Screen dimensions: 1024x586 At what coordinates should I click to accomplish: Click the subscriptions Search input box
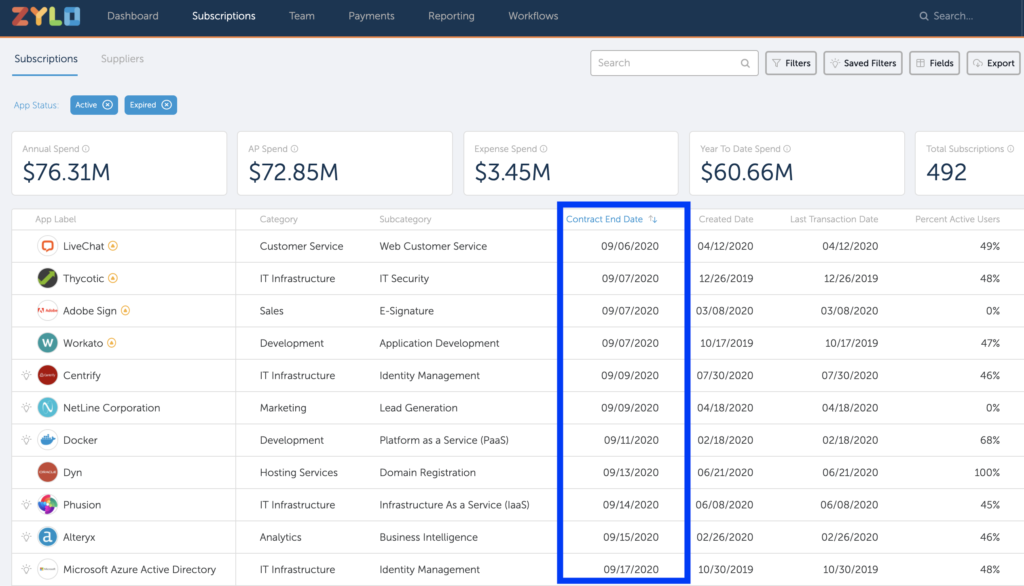tap(674, 63)
